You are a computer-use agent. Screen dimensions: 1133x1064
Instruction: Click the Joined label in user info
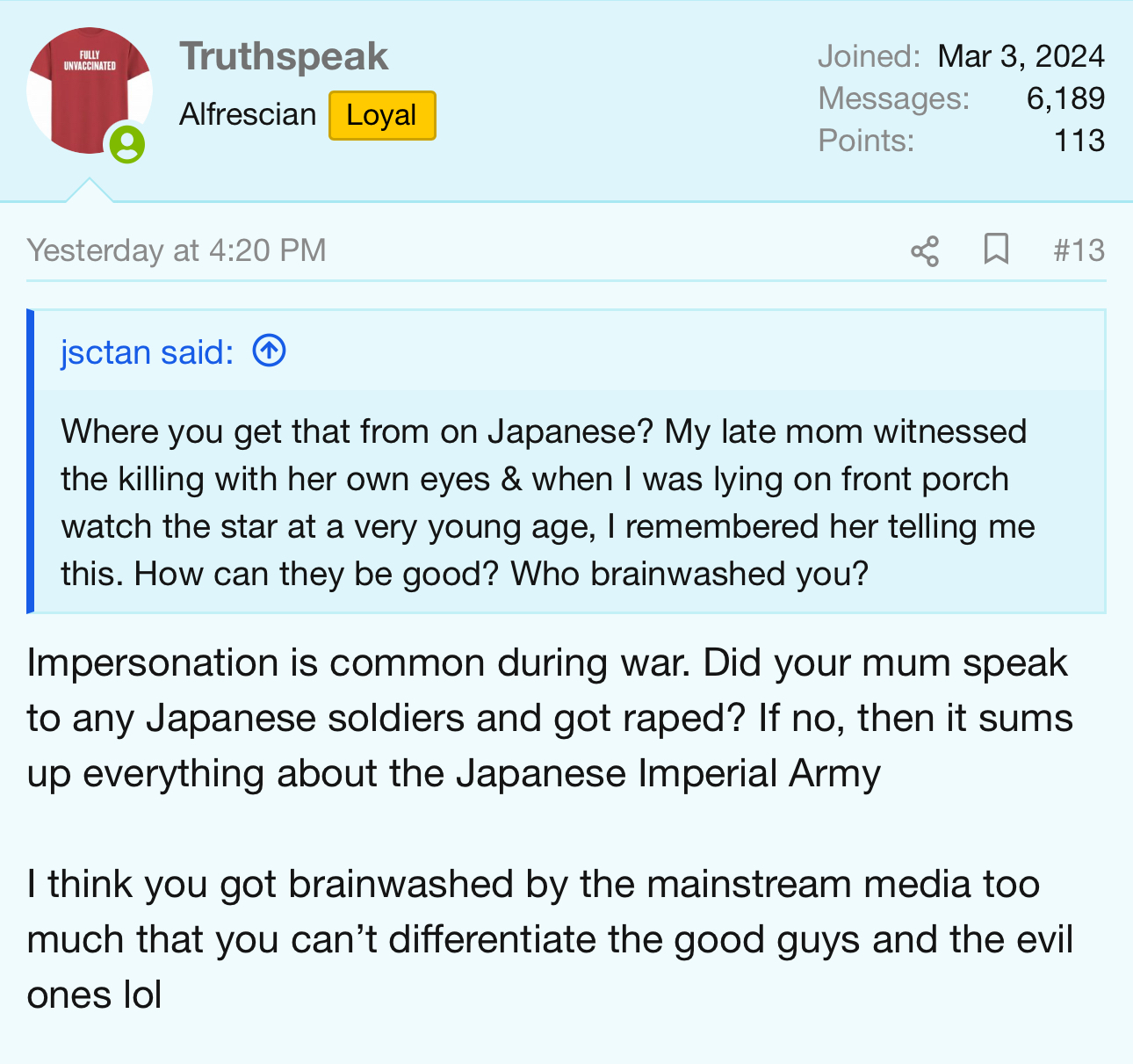point(868,56)
